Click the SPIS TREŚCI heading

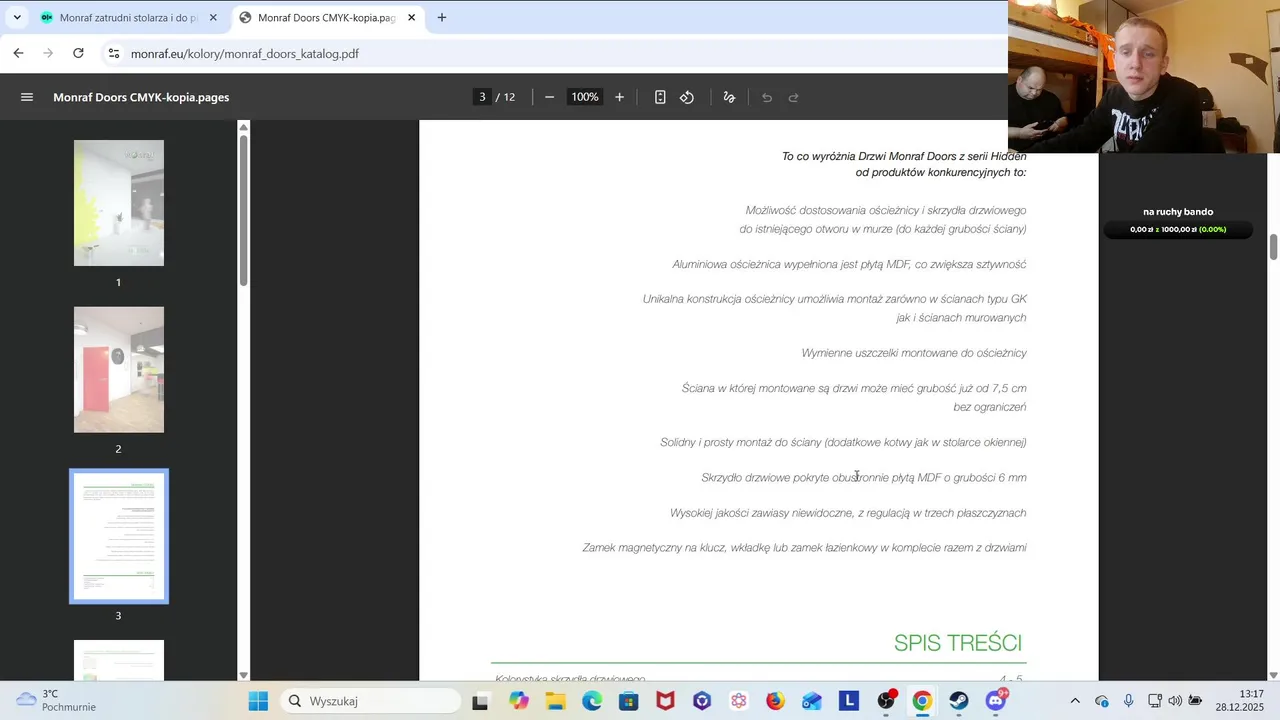point(958,643)
